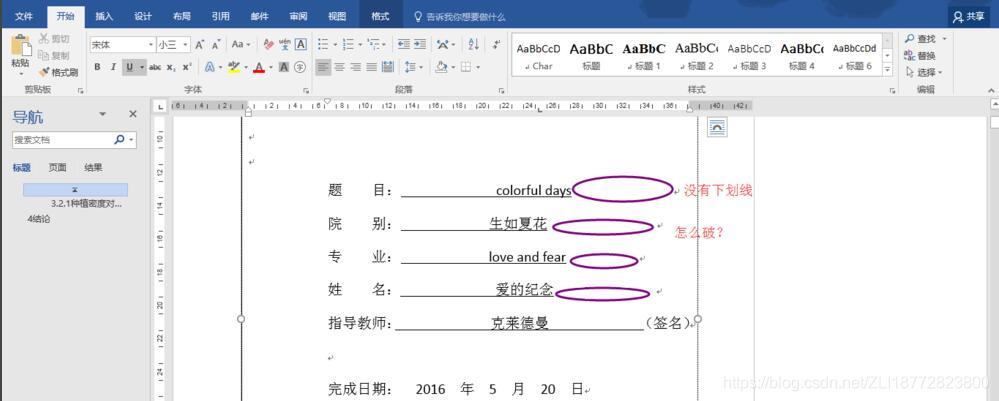The height and width of the screenshot is (401, 999).
Task: Toggle underline formatting with the U button
Action: pos(130,67)
